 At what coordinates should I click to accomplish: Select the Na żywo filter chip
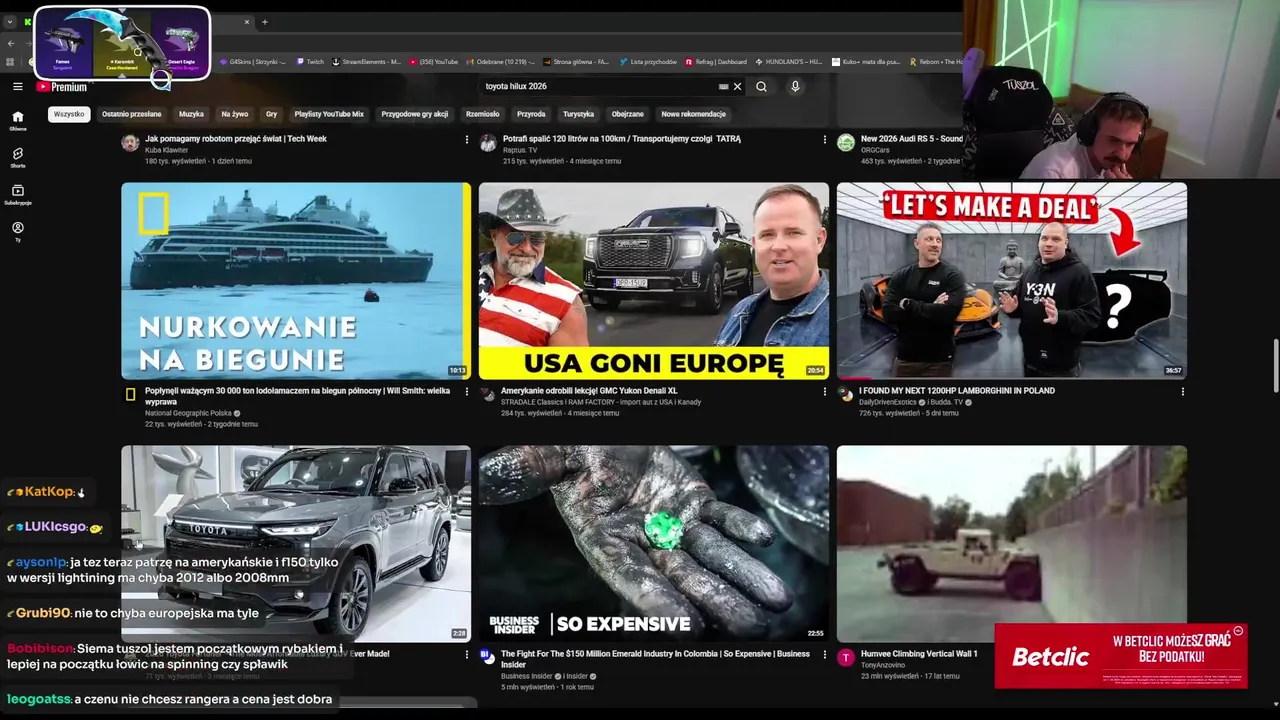(x=235, y=114)
